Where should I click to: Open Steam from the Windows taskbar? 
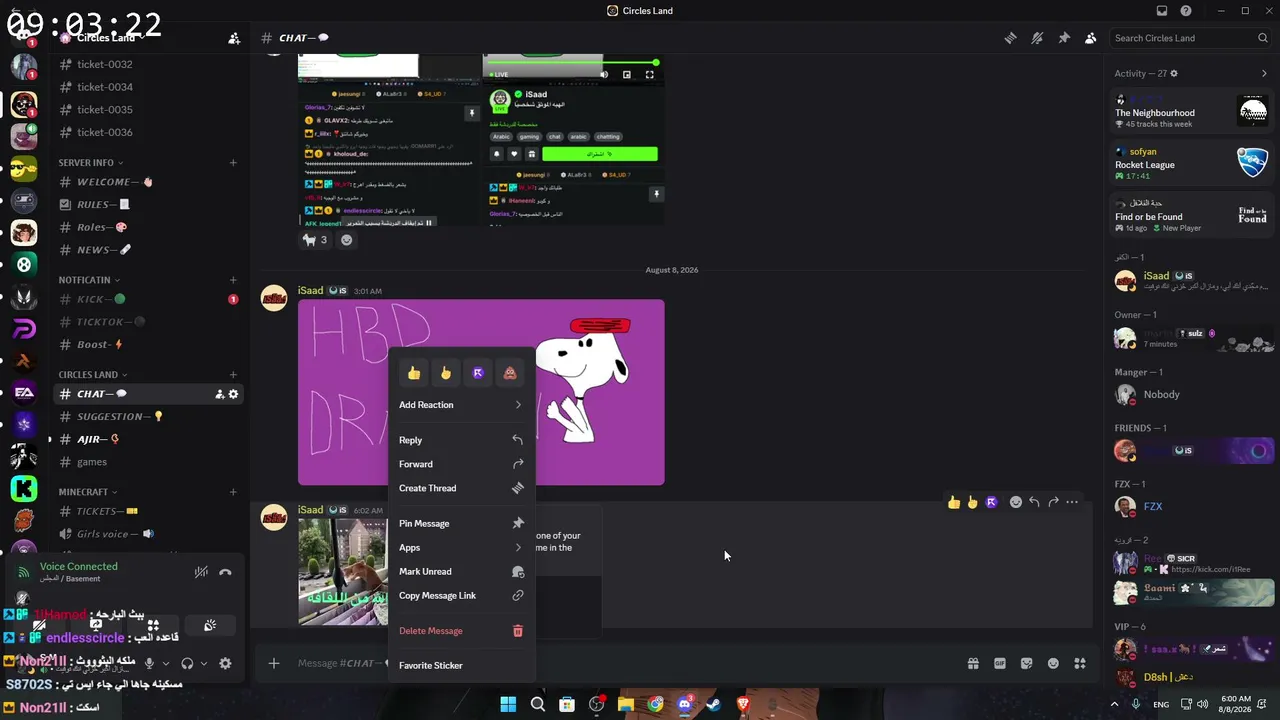tap(713, 704)
